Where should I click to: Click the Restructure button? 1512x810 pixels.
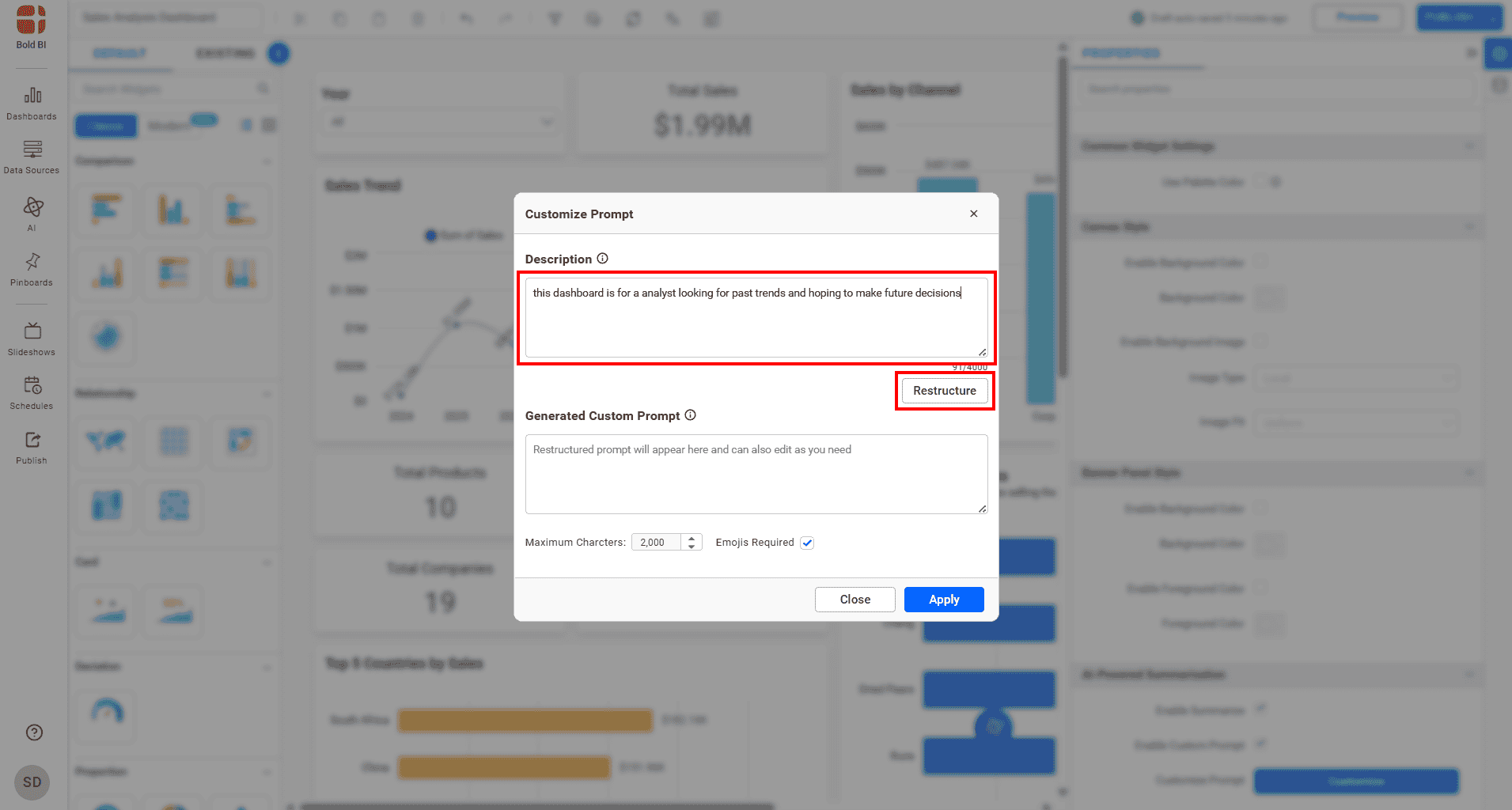945,391
